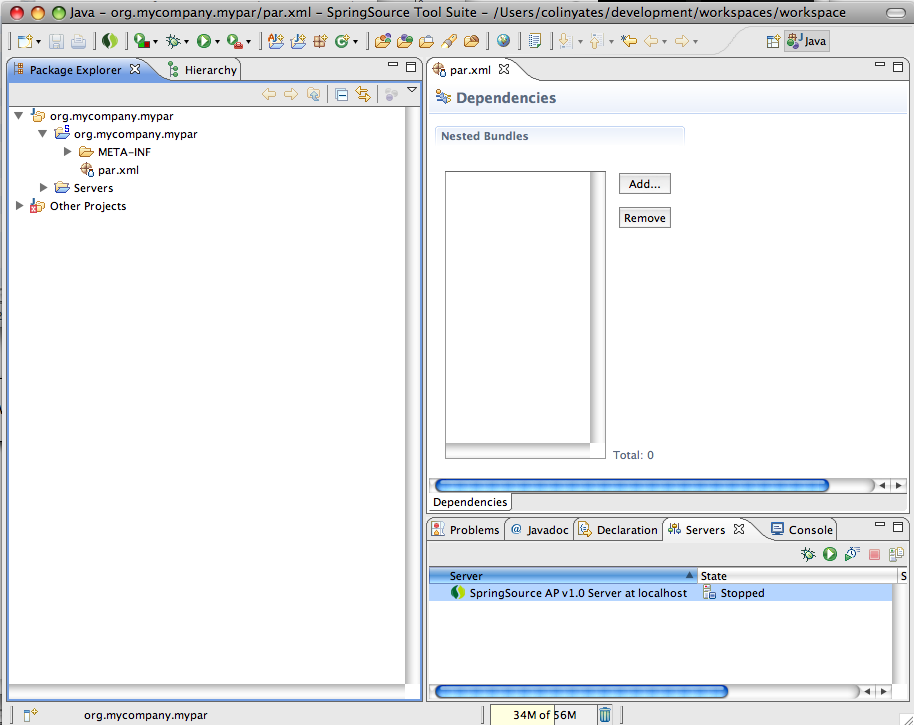Click the editor scrollbar's right arrow
The image size is (914, 725).
(x=899, y=485)
